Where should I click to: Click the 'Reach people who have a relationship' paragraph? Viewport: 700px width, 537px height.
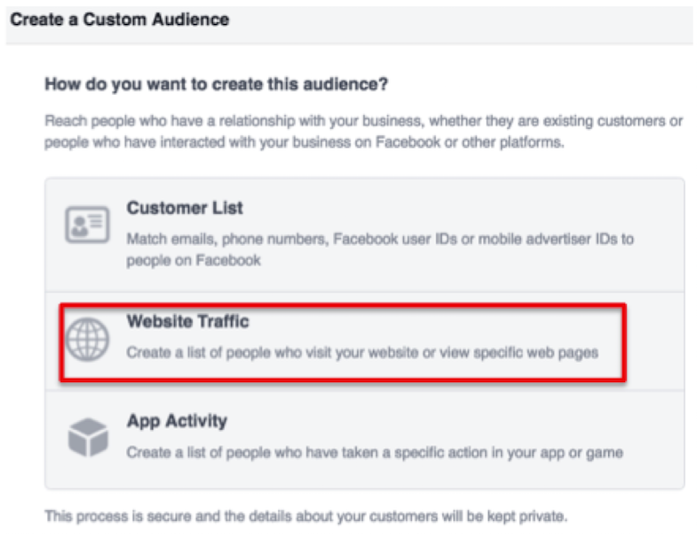tap(363, 132)
